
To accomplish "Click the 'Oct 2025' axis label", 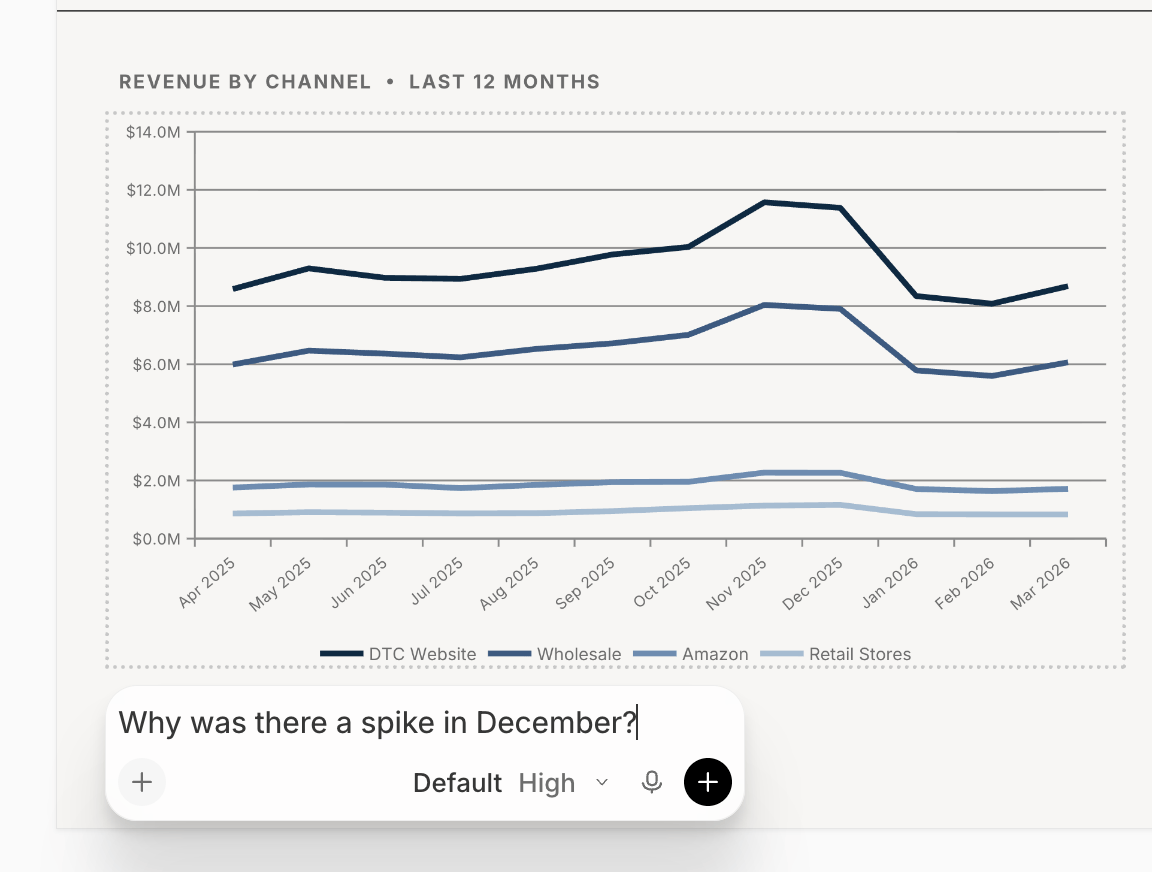I will pos(662,583).
